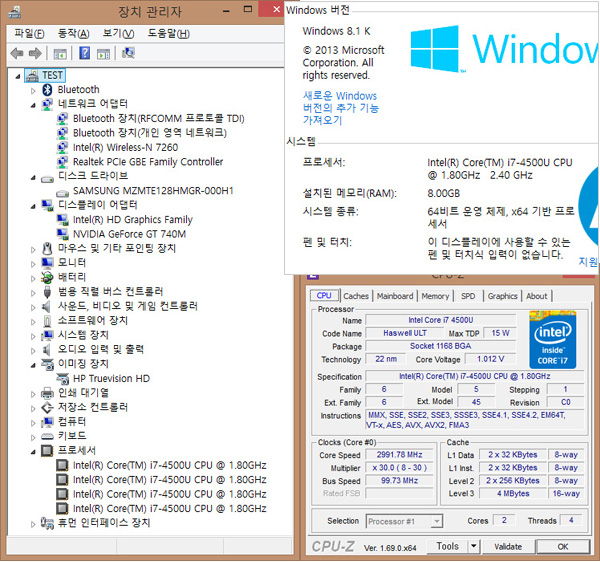Click the Forward arrow in Device Manager toolbar
Image resolution: width=600 pixels, height=562 pixels.
[35, 53]
